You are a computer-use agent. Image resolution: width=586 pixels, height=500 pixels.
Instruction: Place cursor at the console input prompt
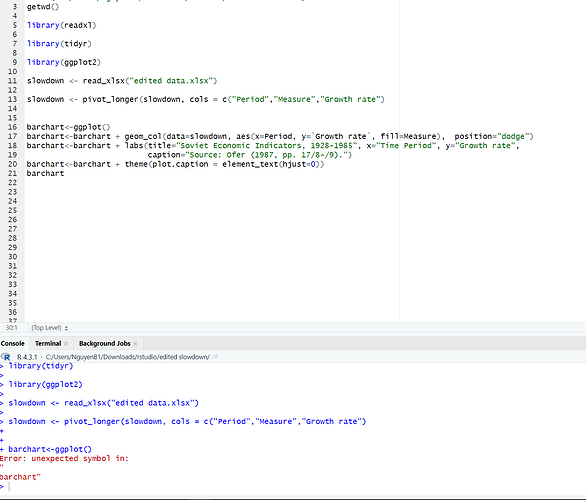(x=9, y=487)
